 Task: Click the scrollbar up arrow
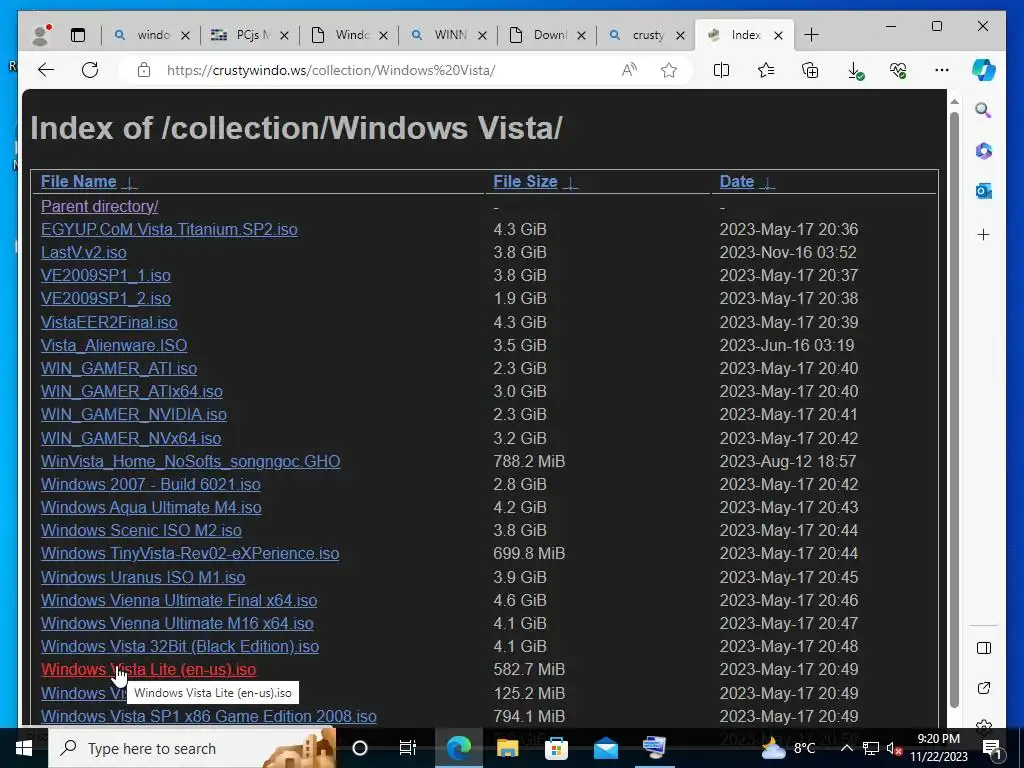[x=954, y=102]
